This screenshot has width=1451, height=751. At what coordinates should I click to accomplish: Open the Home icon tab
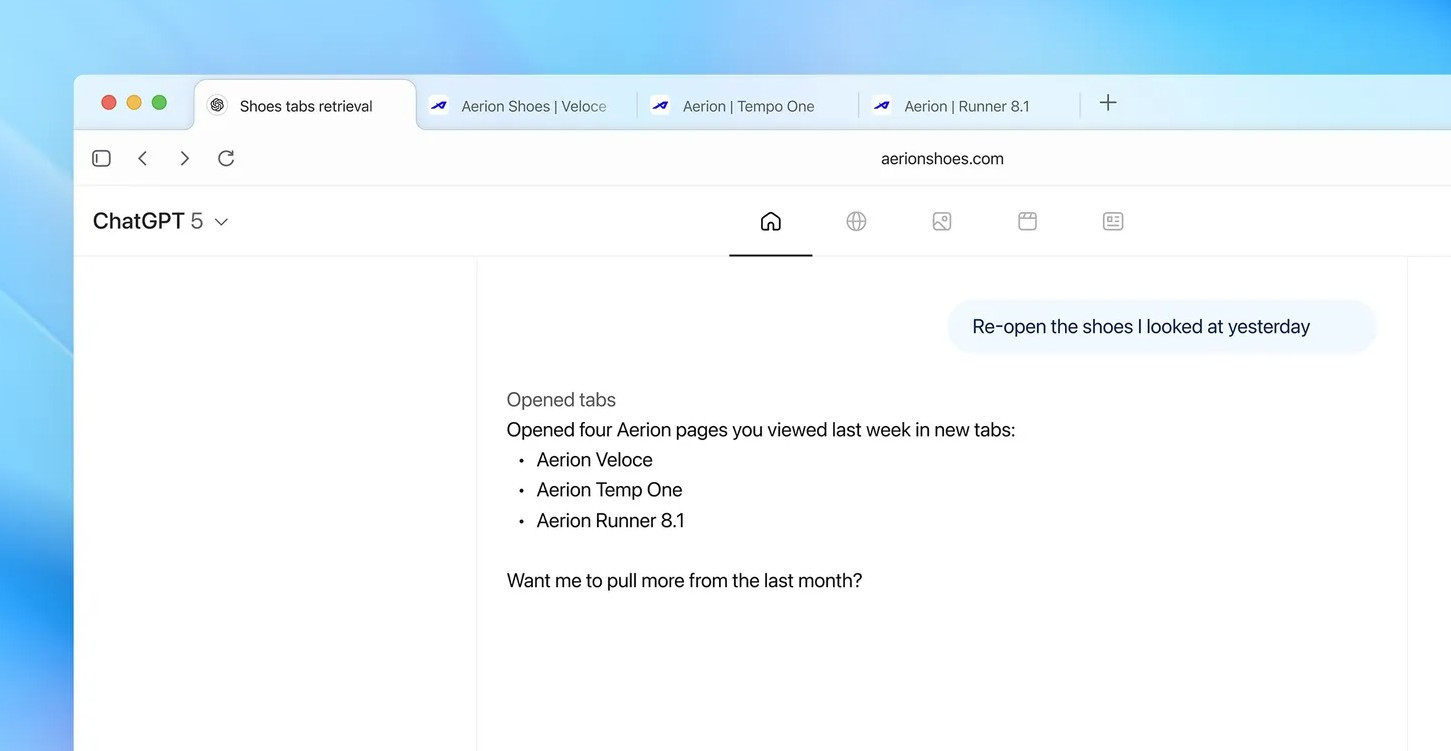(x=770, y=222)
